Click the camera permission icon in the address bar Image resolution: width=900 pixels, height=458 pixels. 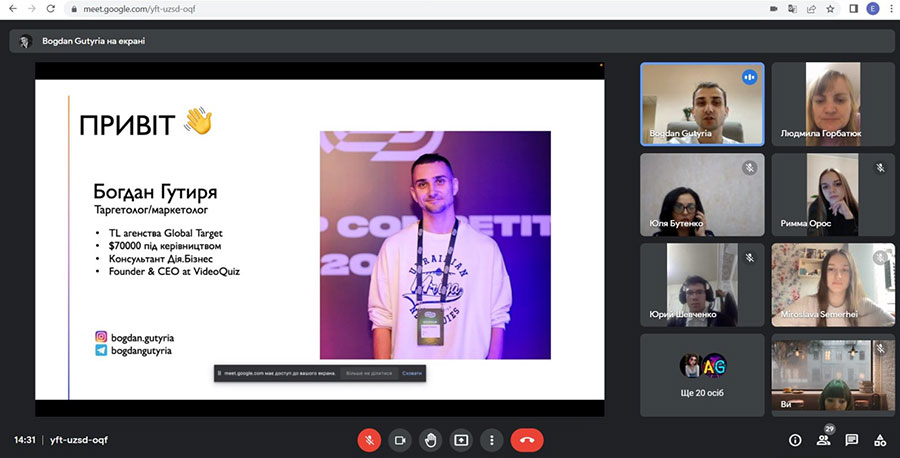tap(773, 9)
